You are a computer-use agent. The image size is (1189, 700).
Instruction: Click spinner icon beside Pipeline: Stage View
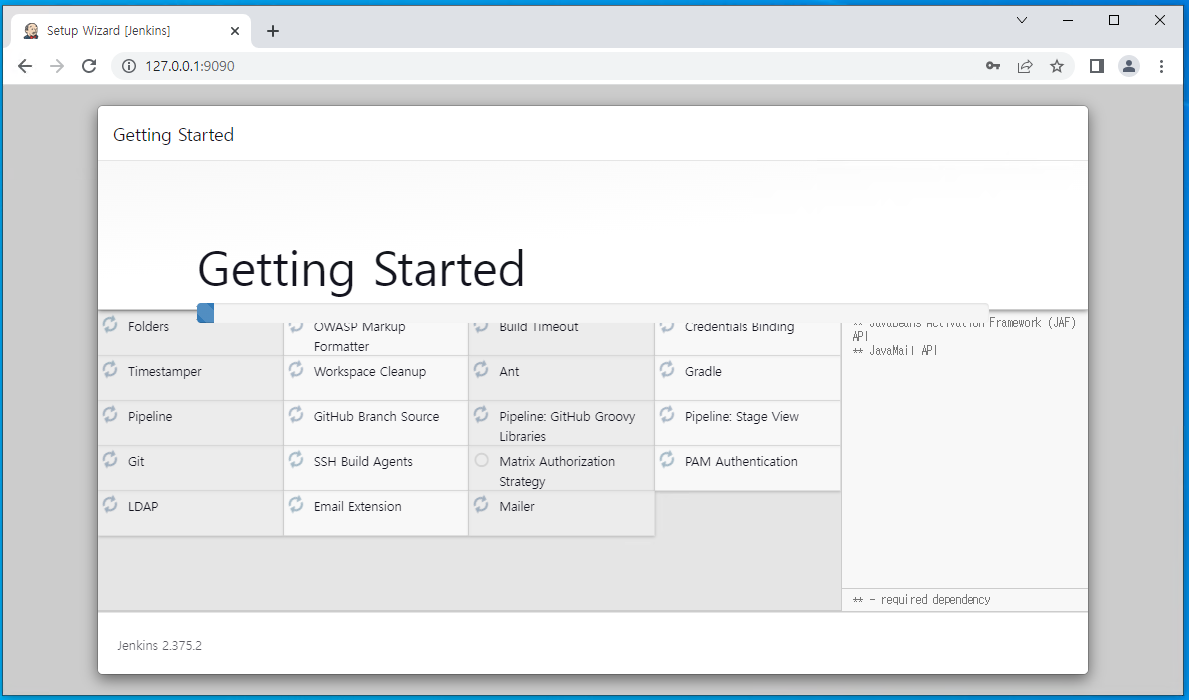[x=667, y=414]
